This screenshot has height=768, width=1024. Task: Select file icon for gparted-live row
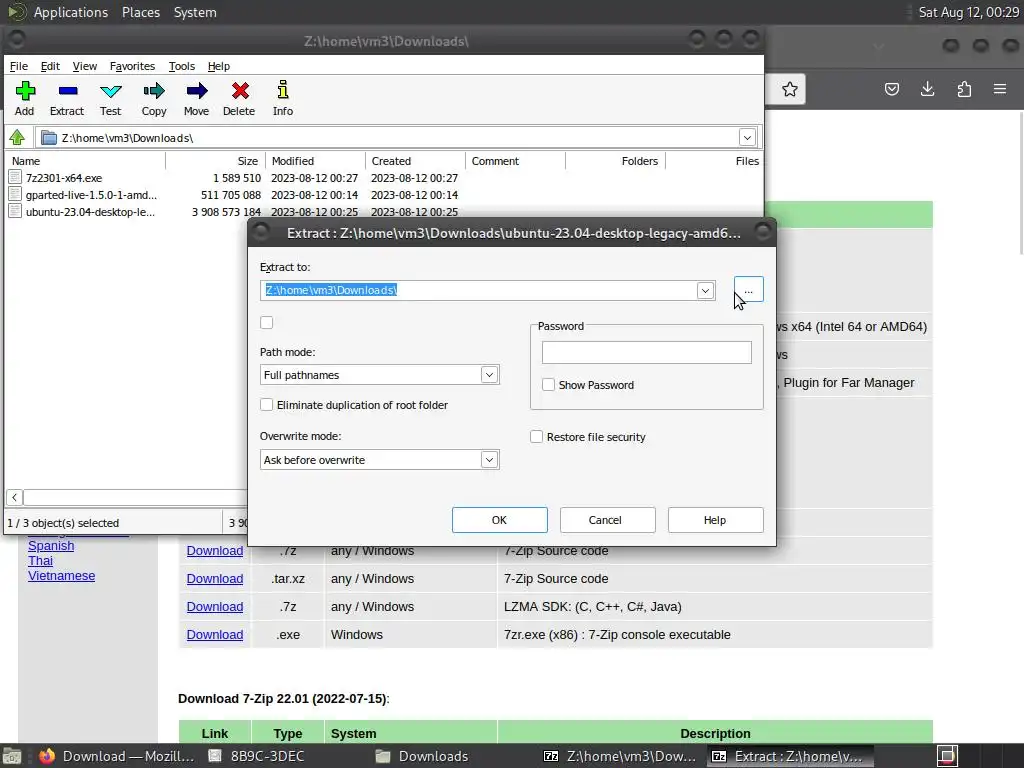tap(15, 195)
